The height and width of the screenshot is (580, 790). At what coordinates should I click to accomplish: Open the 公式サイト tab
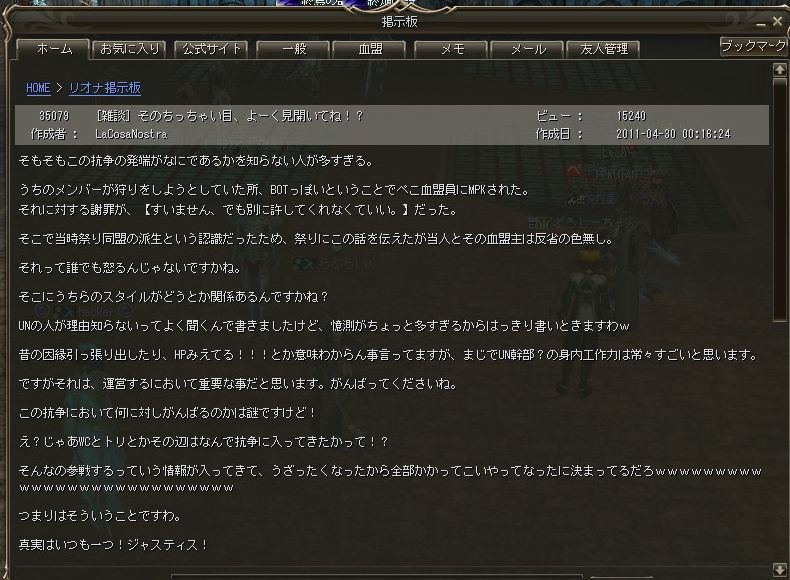point(212,49)
